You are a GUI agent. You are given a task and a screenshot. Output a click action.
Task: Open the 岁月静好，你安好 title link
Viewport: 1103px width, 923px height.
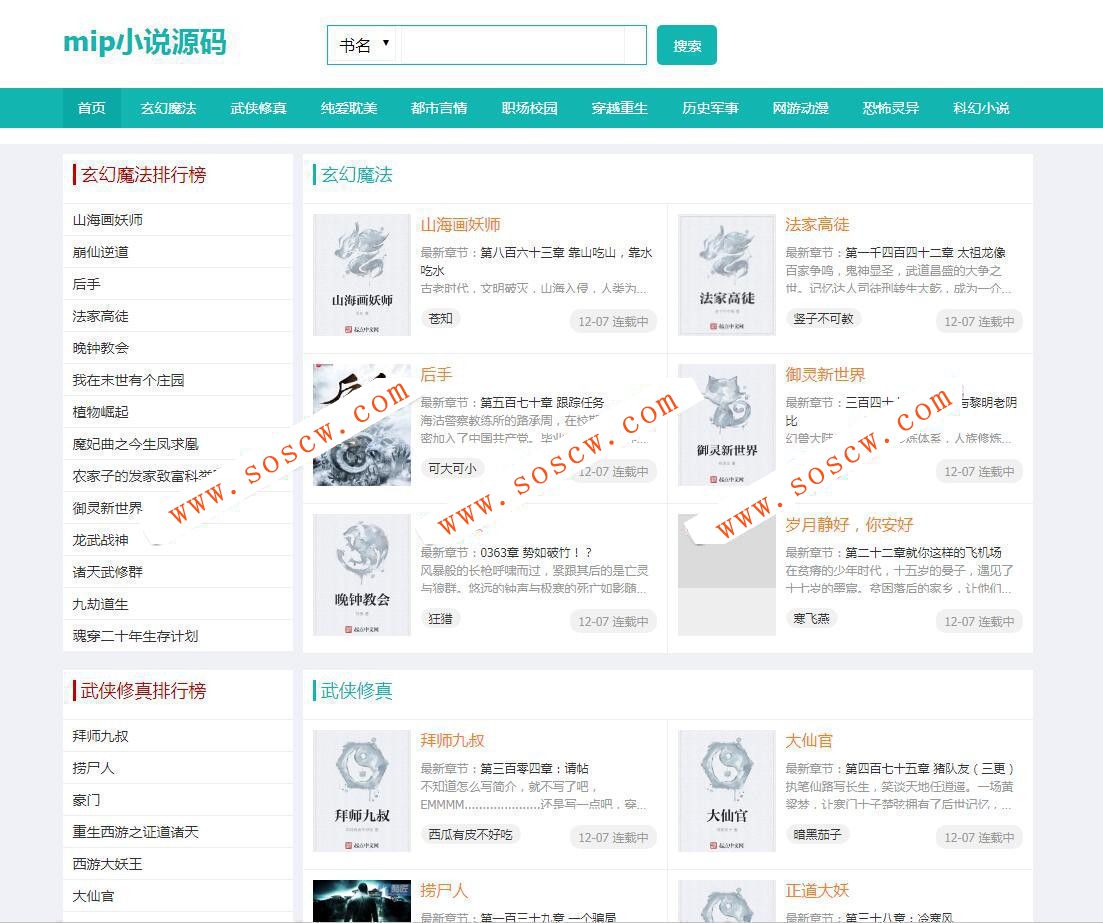coord(849,525)
